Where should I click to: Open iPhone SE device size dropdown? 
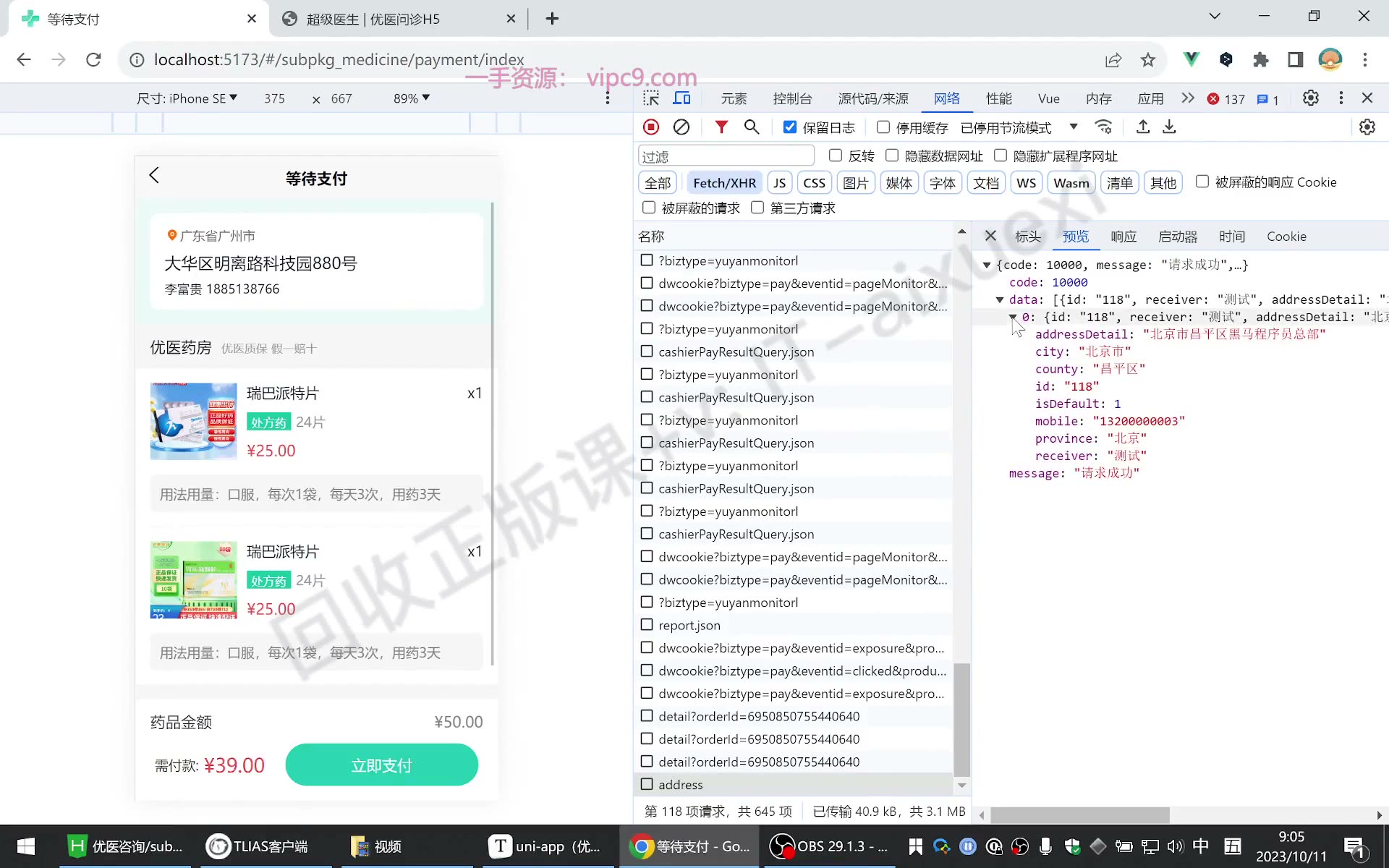click(x=187, y=98)
